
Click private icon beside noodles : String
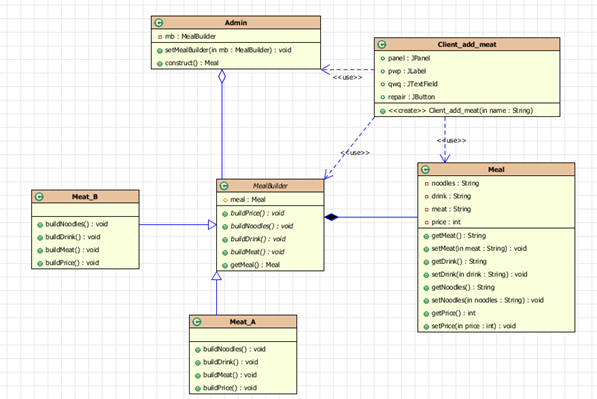(x=426, y=184)
